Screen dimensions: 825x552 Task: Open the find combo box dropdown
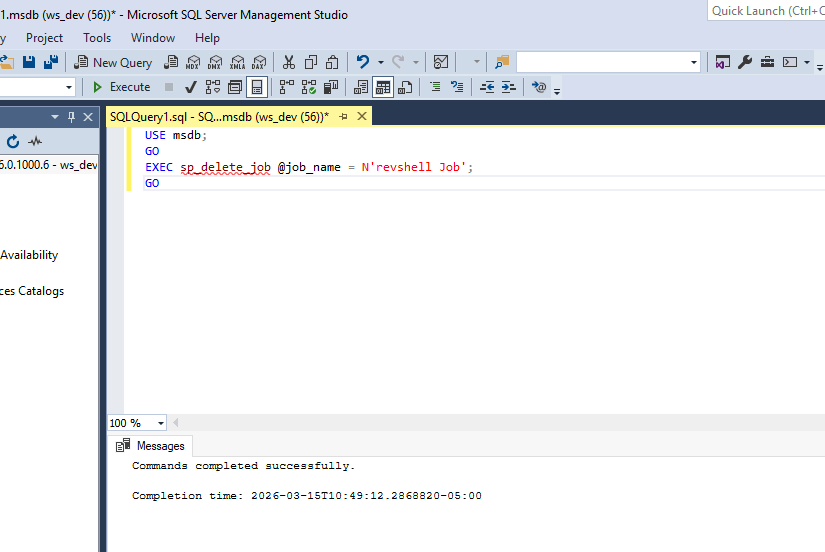(693, 62)
